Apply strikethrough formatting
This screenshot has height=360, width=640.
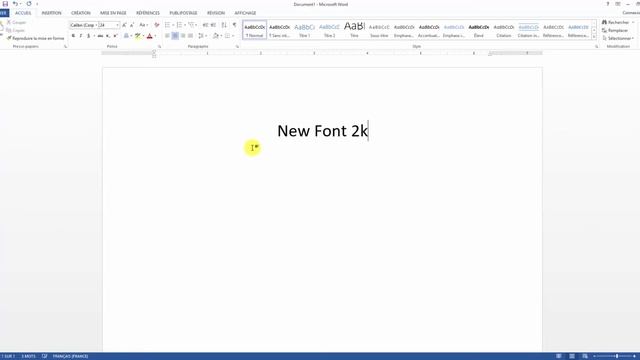pyautogui.click(x=100, y=36)
